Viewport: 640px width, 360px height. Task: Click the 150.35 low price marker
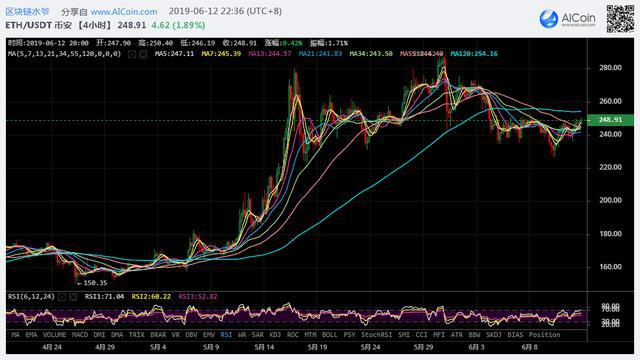tap(92, 283)
